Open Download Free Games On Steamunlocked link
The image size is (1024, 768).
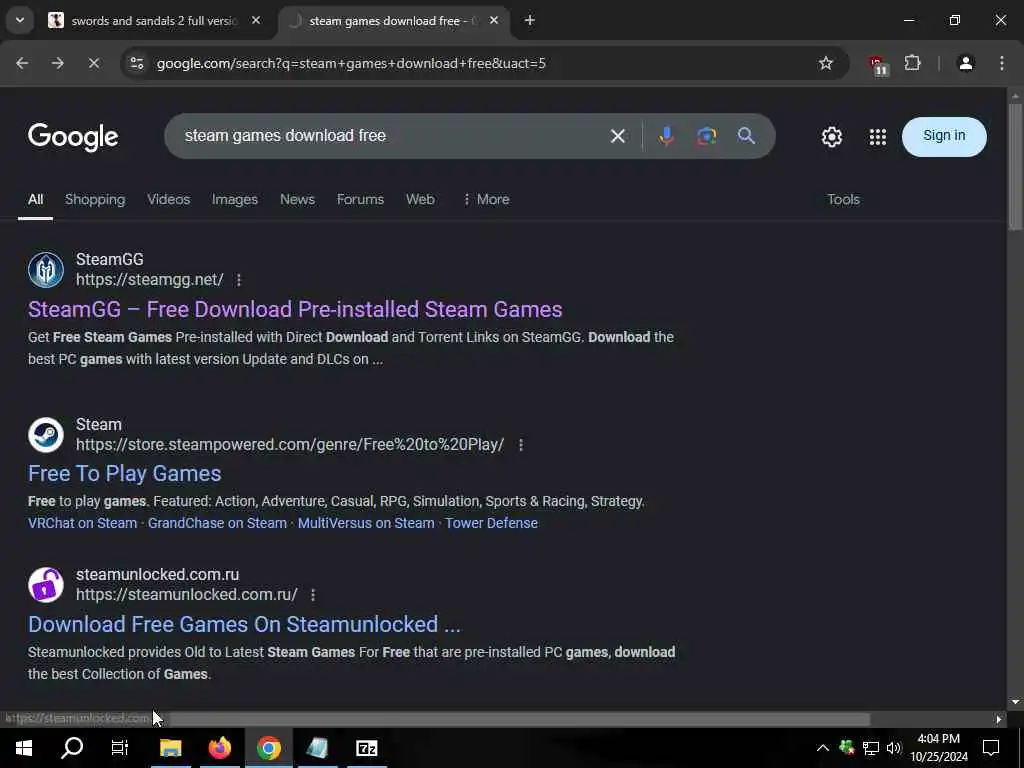coord(244,624)
